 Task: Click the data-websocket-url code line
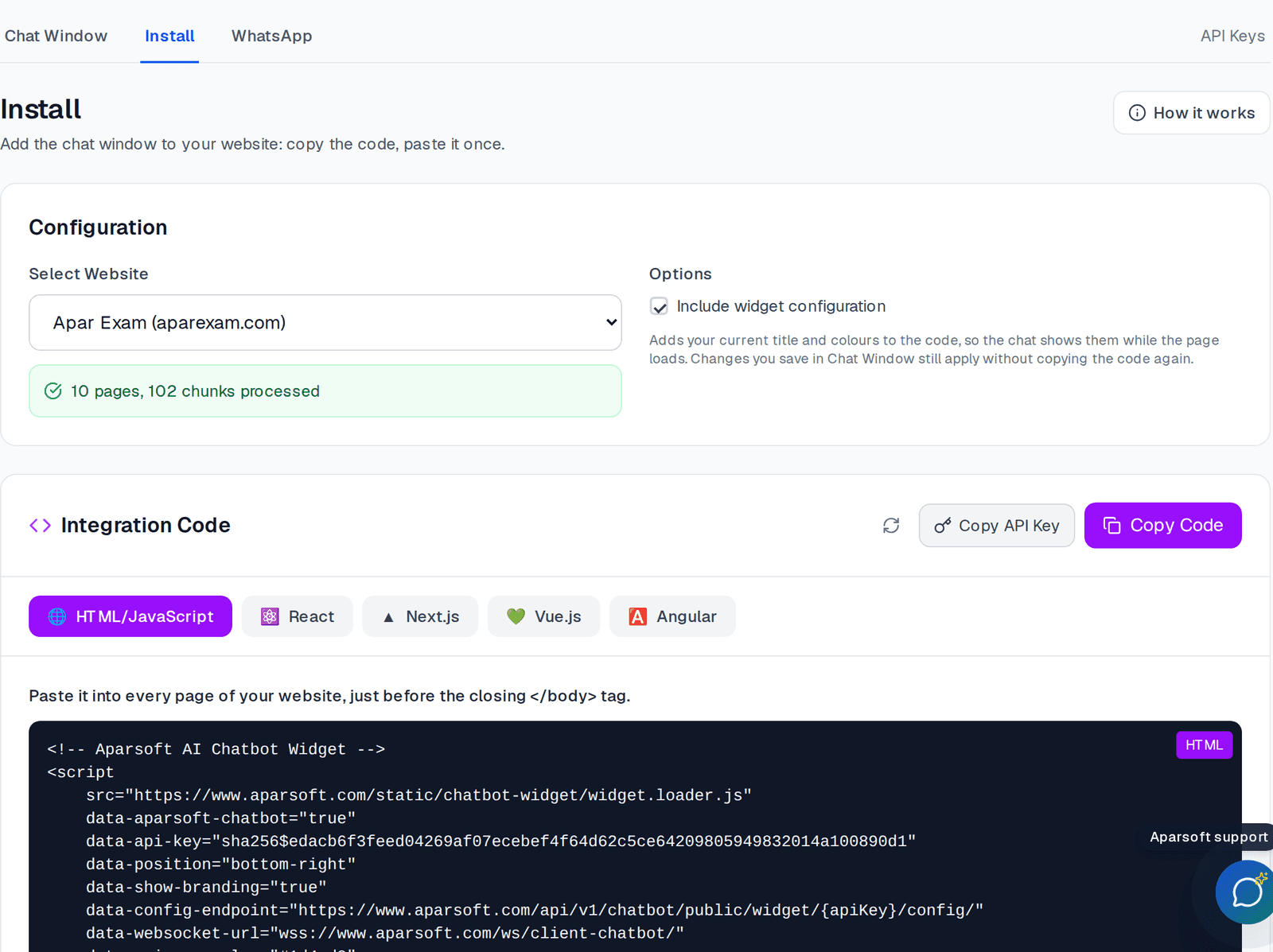pyautogui.click(x=385, y=933)
